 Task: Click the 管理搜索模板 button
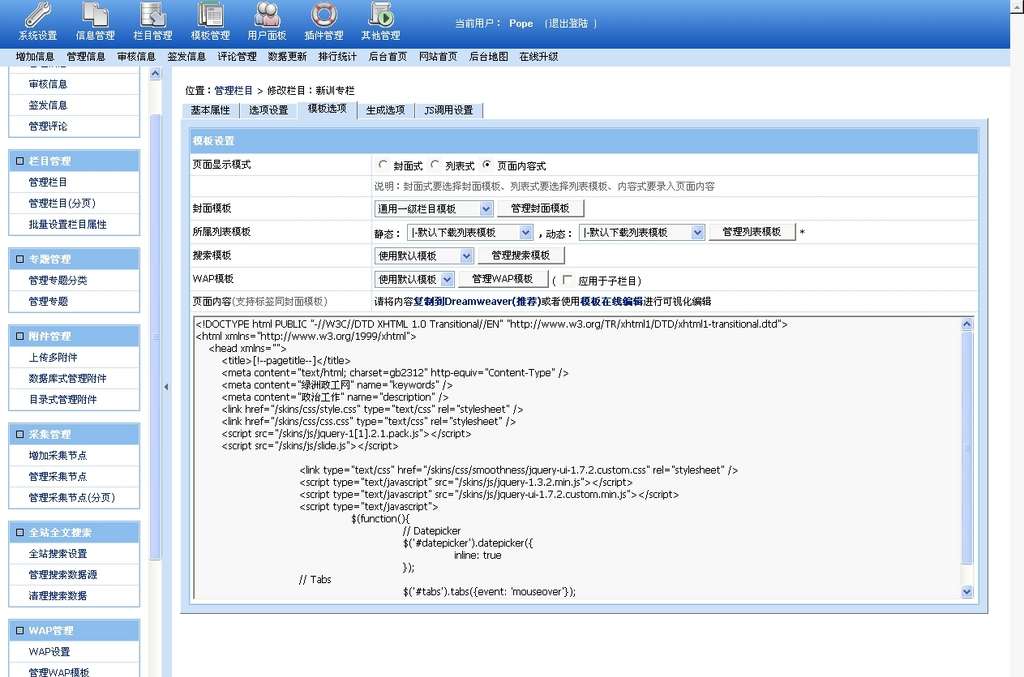pos(520,255)
